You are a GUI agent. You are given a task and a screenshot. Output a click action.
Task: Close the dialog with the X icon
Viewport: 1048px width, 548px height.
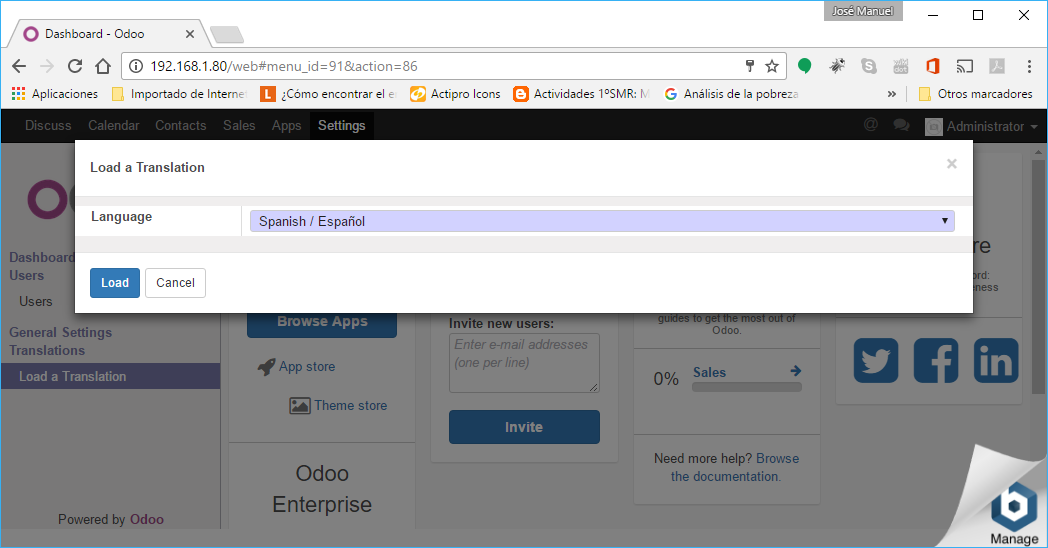point(951,164)
